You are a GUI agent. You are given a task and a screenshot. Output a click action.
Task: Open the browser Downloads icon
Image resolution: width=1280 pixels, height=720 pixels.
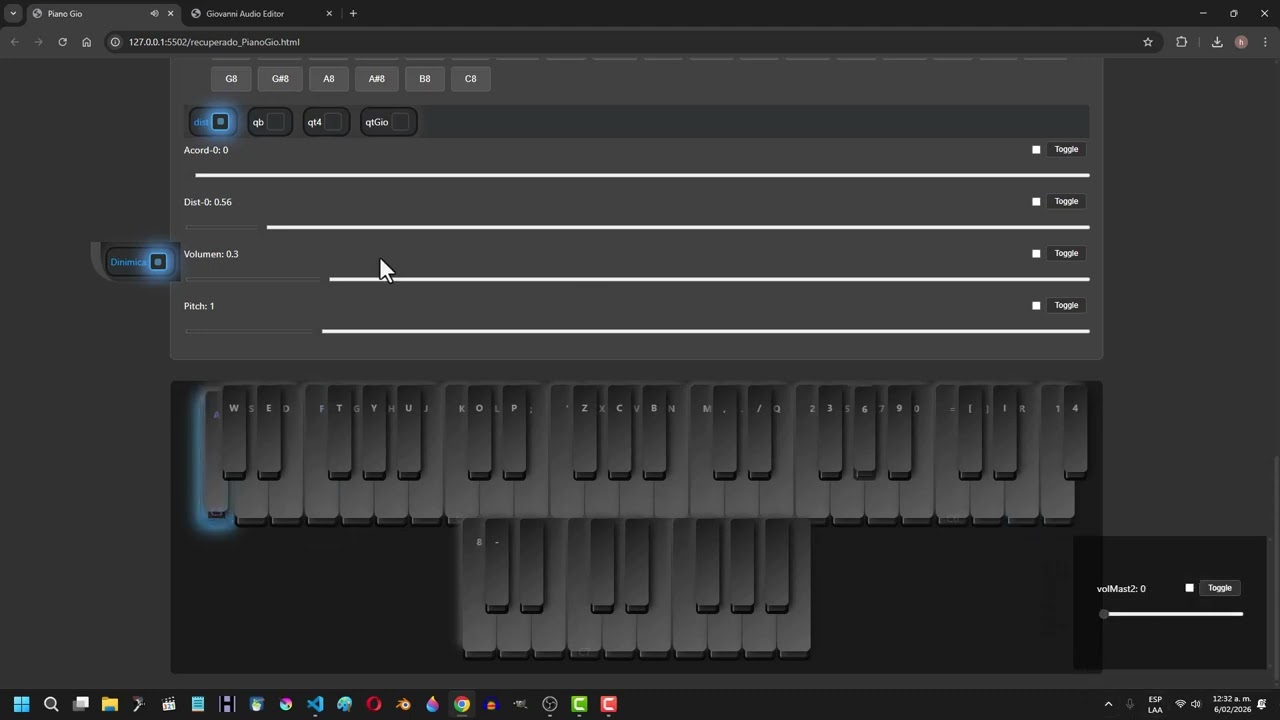(x=1217, y=42)
